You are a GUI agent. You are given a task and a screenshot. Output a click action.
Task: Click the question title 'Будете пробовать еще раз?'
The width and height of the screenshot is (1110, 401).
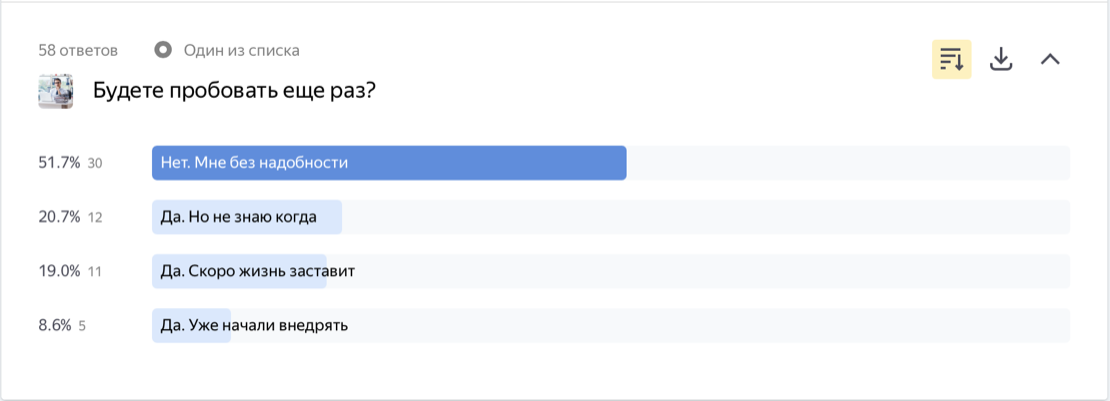pos(234,91)
